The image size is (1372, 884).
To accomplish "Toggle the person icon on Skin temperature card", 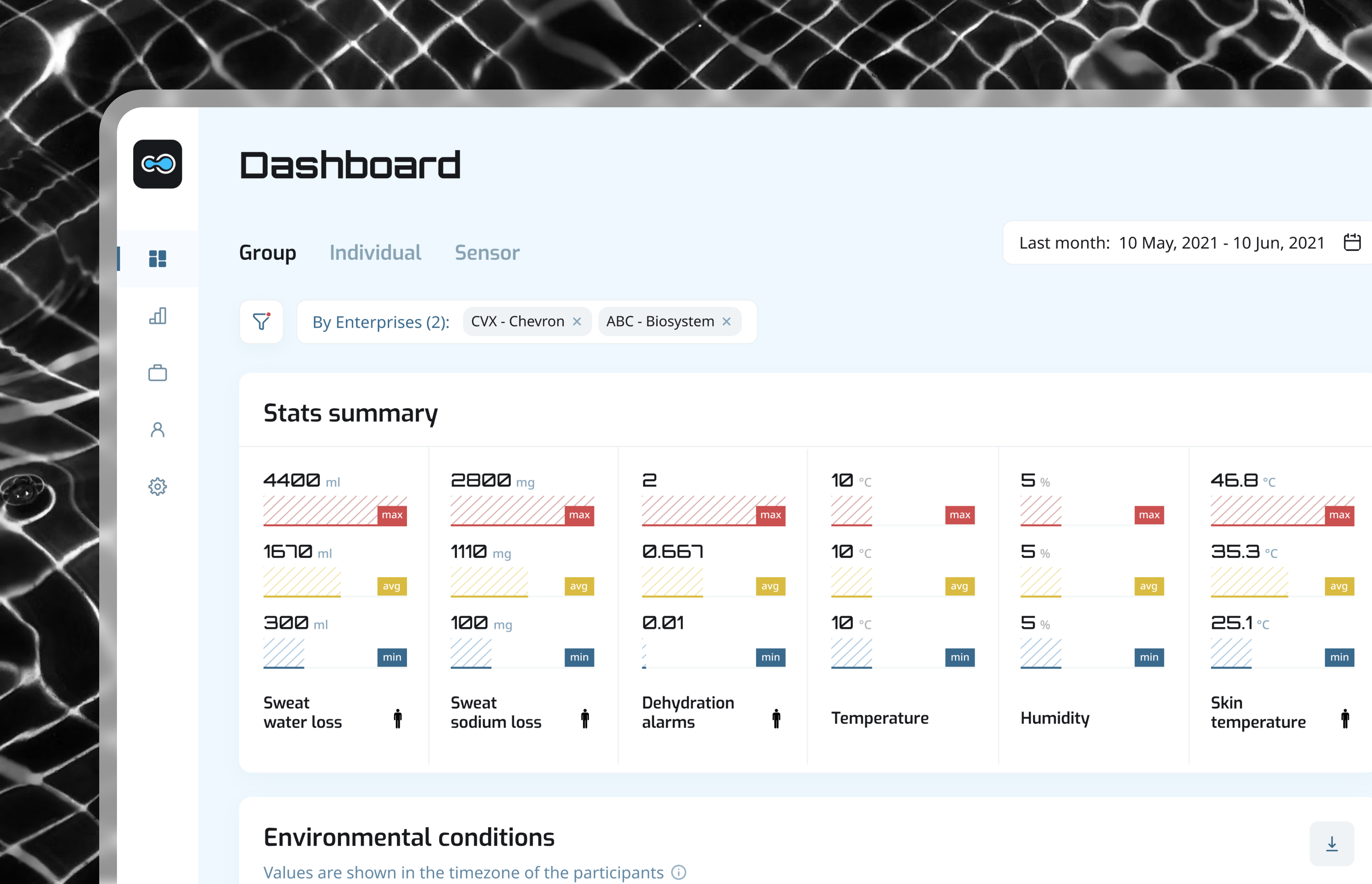I will pyautogui.click(x=1346, y=717).
